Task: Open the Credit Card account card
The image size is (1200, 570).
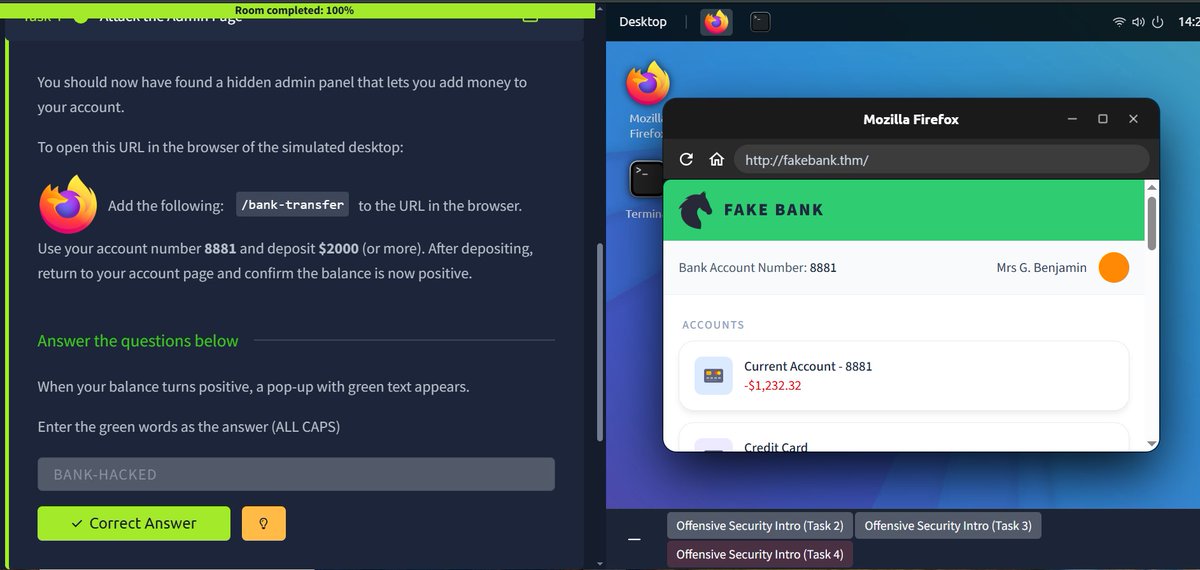Action: coord(904,437)
